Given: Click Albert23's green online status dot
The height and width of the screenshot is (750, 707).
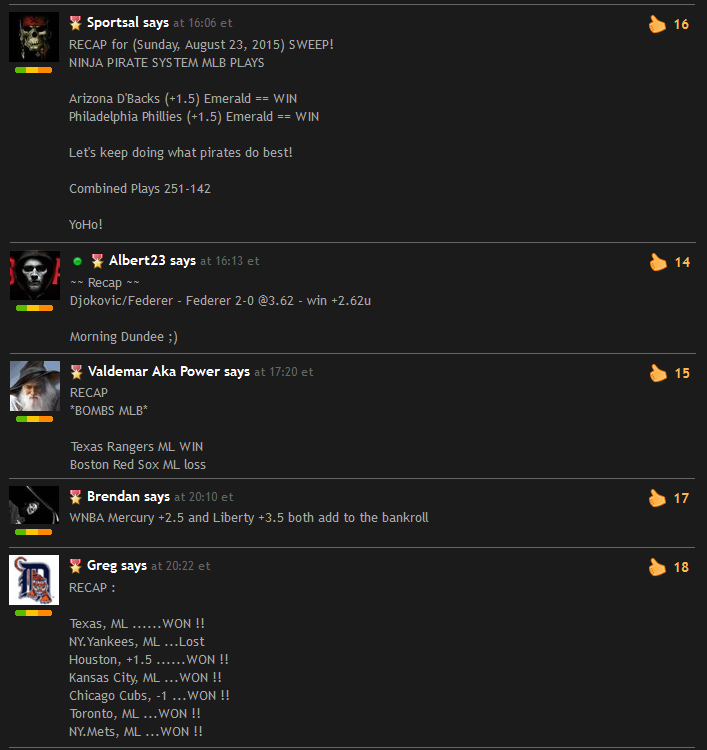Looking at the screenshot, I should pos(77,261).
